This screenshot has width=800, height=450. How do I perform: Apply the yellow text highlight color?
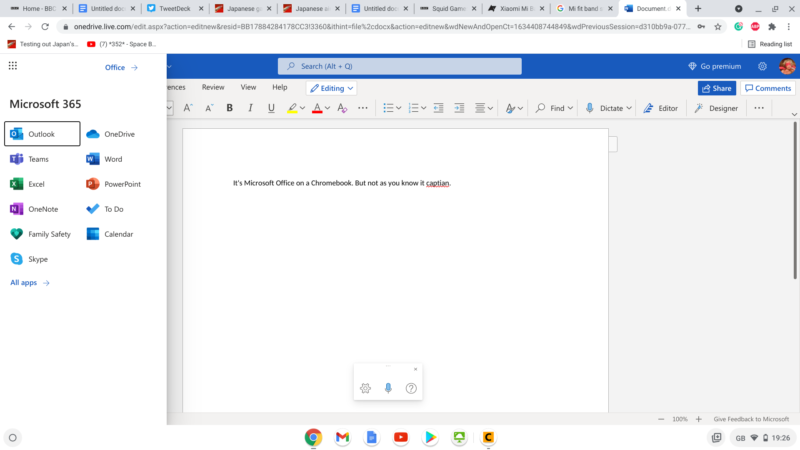[x=292, y=108]
